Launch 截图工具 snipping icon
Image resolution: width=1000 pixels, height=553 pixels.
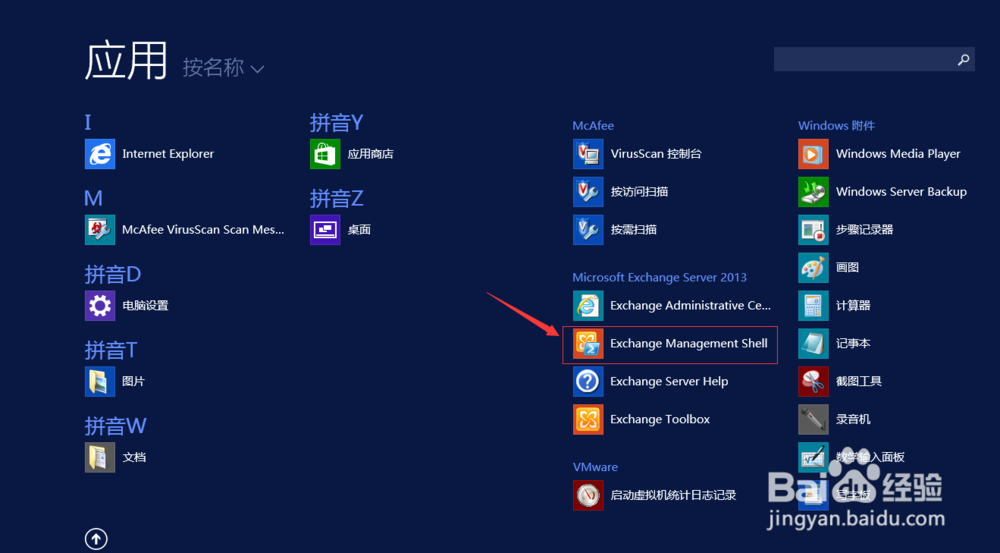tap(813, 381)
